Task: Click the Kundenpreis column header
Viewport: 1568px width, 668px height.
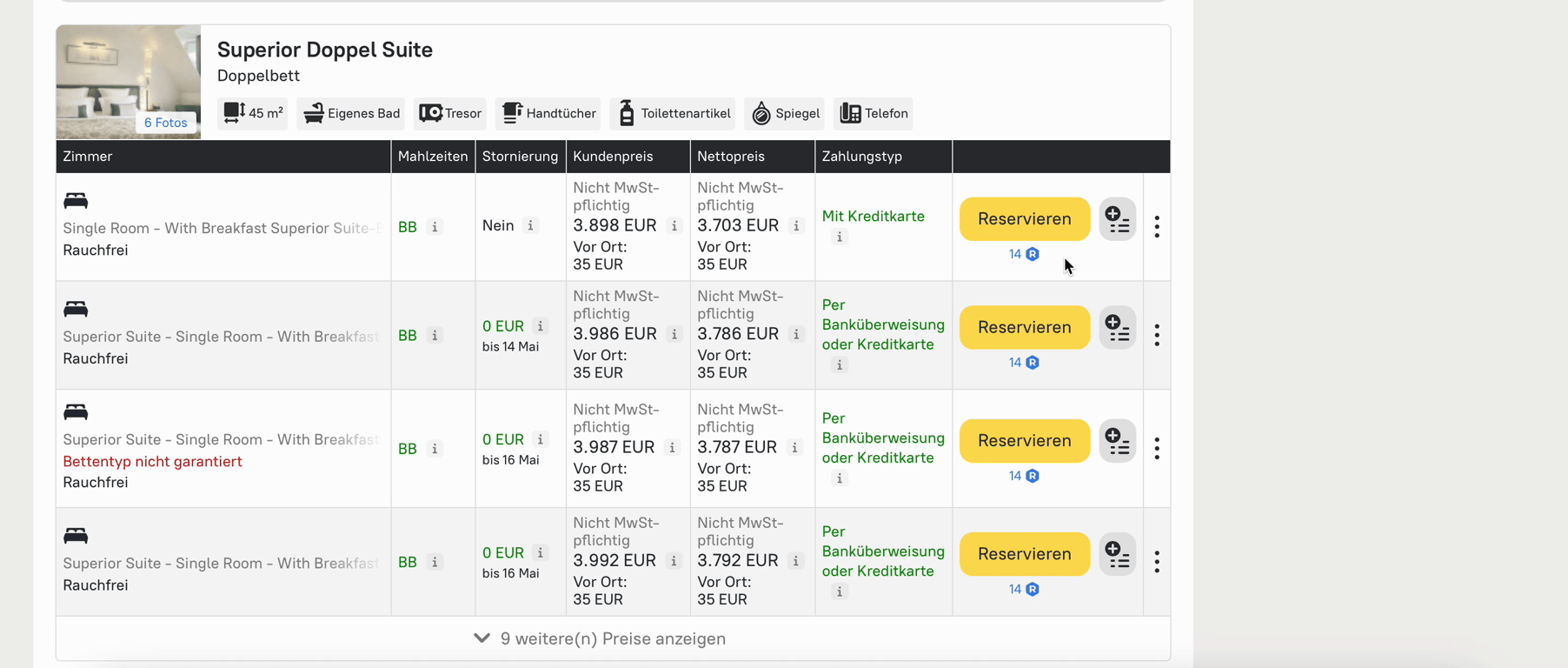Action: coord(613,157)
